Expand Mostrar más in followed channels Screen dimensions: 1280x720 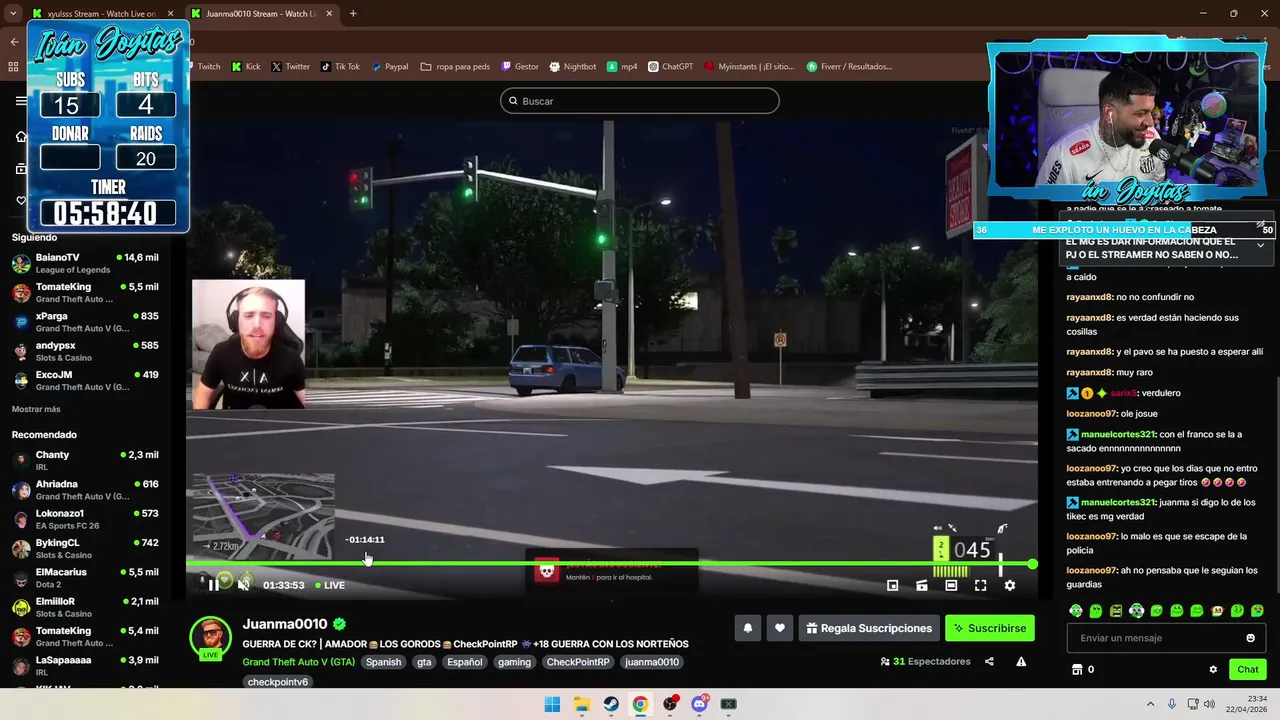tap(36, 409)
